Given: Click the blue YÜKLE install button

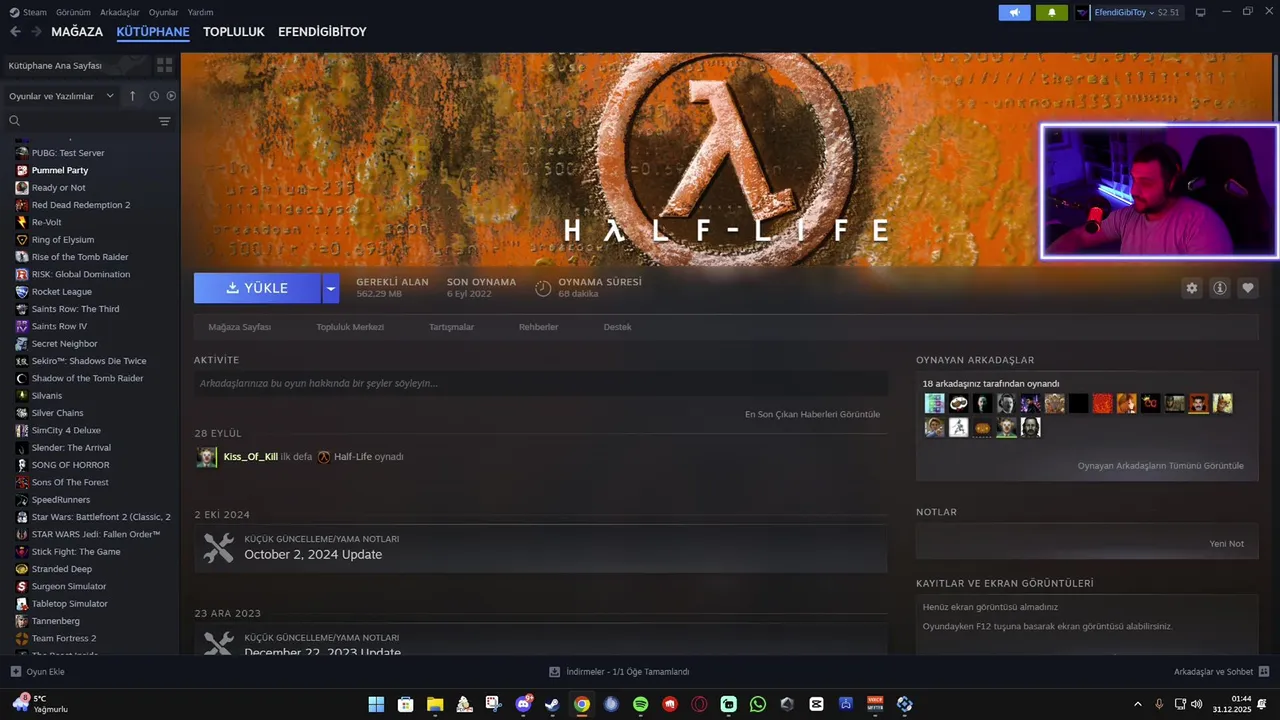Looking at the screenshot, I should click(257, 288).
